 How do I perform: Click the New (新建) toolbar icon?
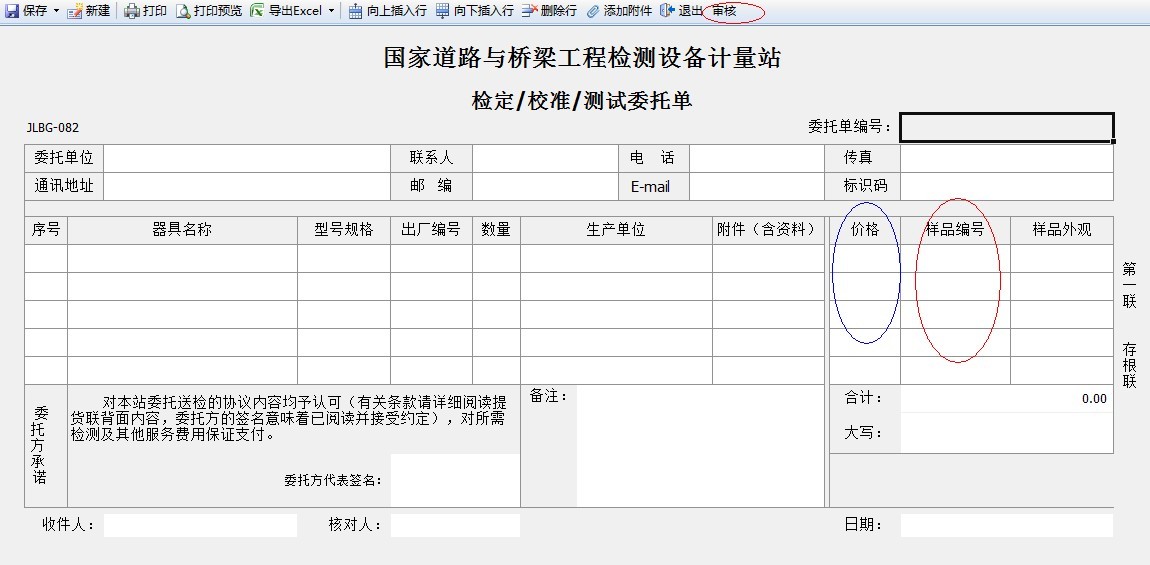point(74,11)
